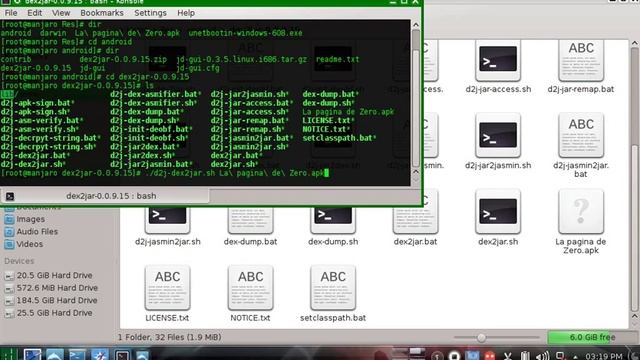The image size is (640, 360).
Task: Click the volume speaker tray icon
Action: click(542, 356)
